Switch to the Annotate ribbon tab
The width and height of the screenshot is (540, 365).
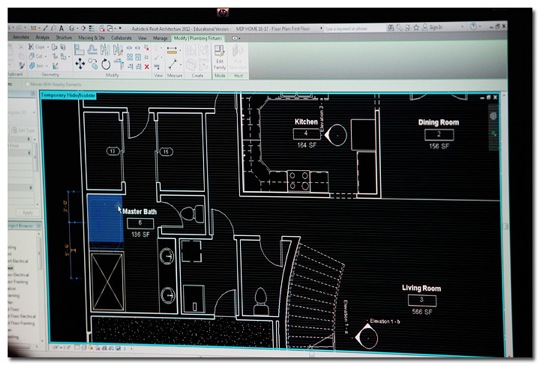(x=21, y=37)
